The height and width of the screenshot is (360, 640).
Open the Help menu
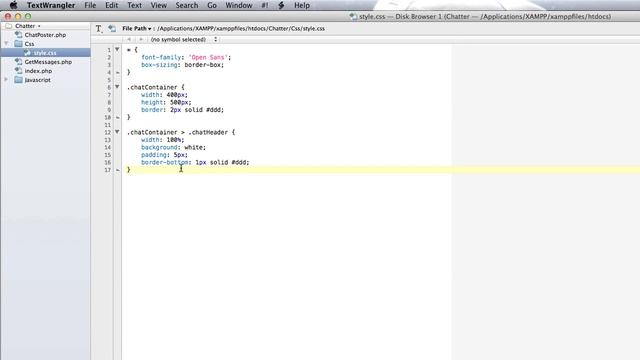tap(302, 5)
